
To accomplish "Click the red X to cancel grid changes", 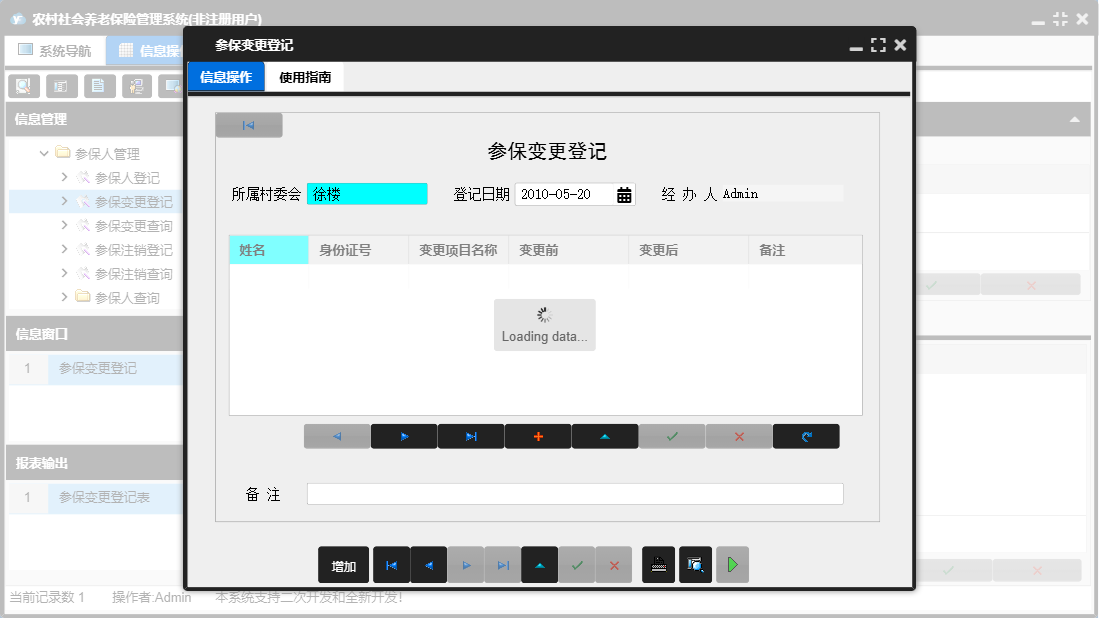I will pos(739,436).
